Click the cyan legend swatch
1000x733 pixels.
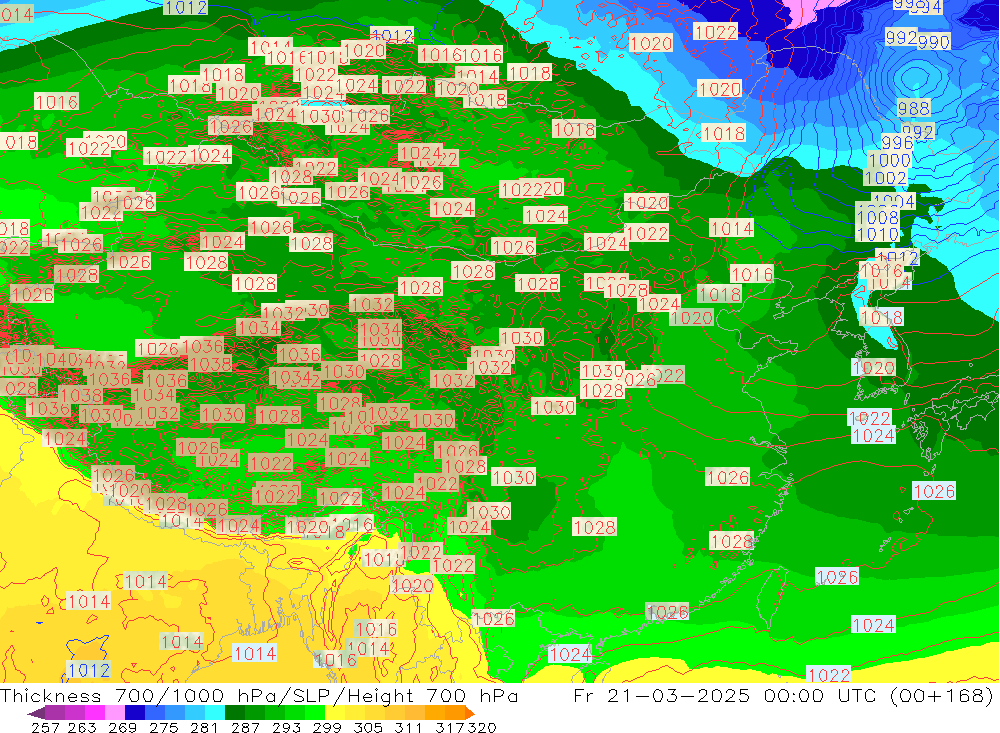pos(214,713)
